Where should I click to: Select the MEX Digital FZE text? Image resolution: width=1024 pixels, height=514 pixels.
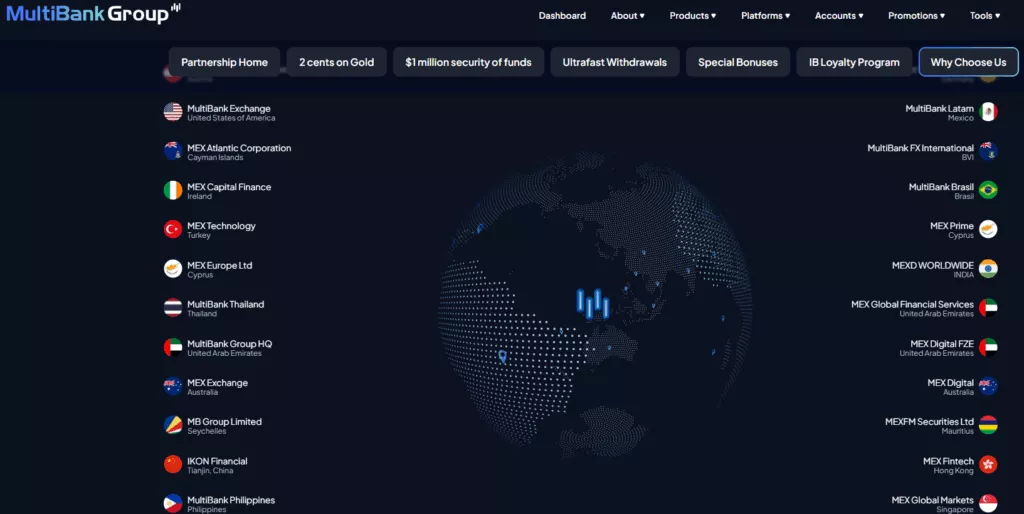pyautogui.click(x=942, y=344)
